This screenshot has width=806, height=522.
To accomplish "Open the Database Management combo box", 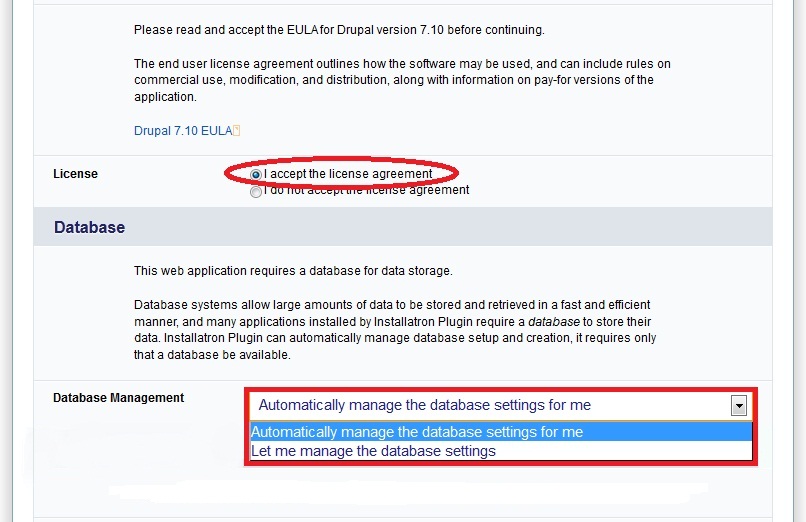I will pos(500,405).
